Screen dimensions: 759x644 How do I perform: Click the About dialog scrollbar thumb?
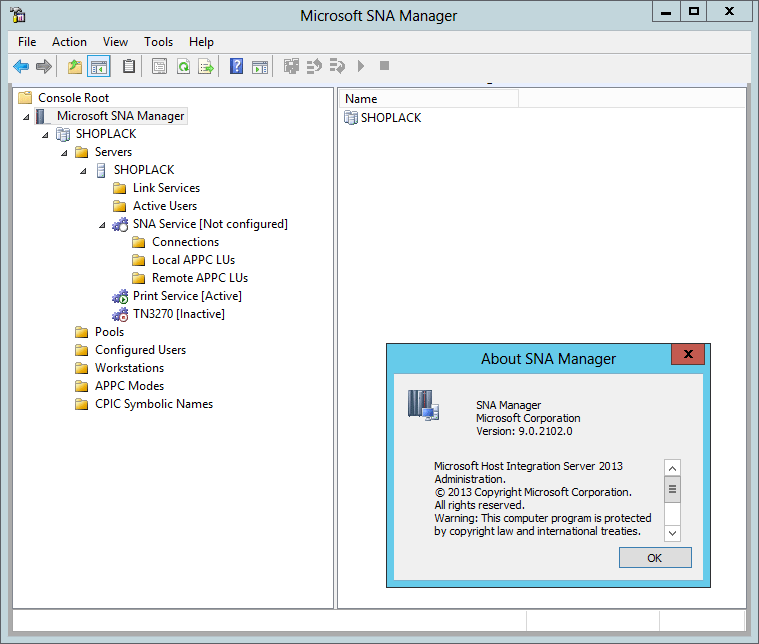[672, 490]
